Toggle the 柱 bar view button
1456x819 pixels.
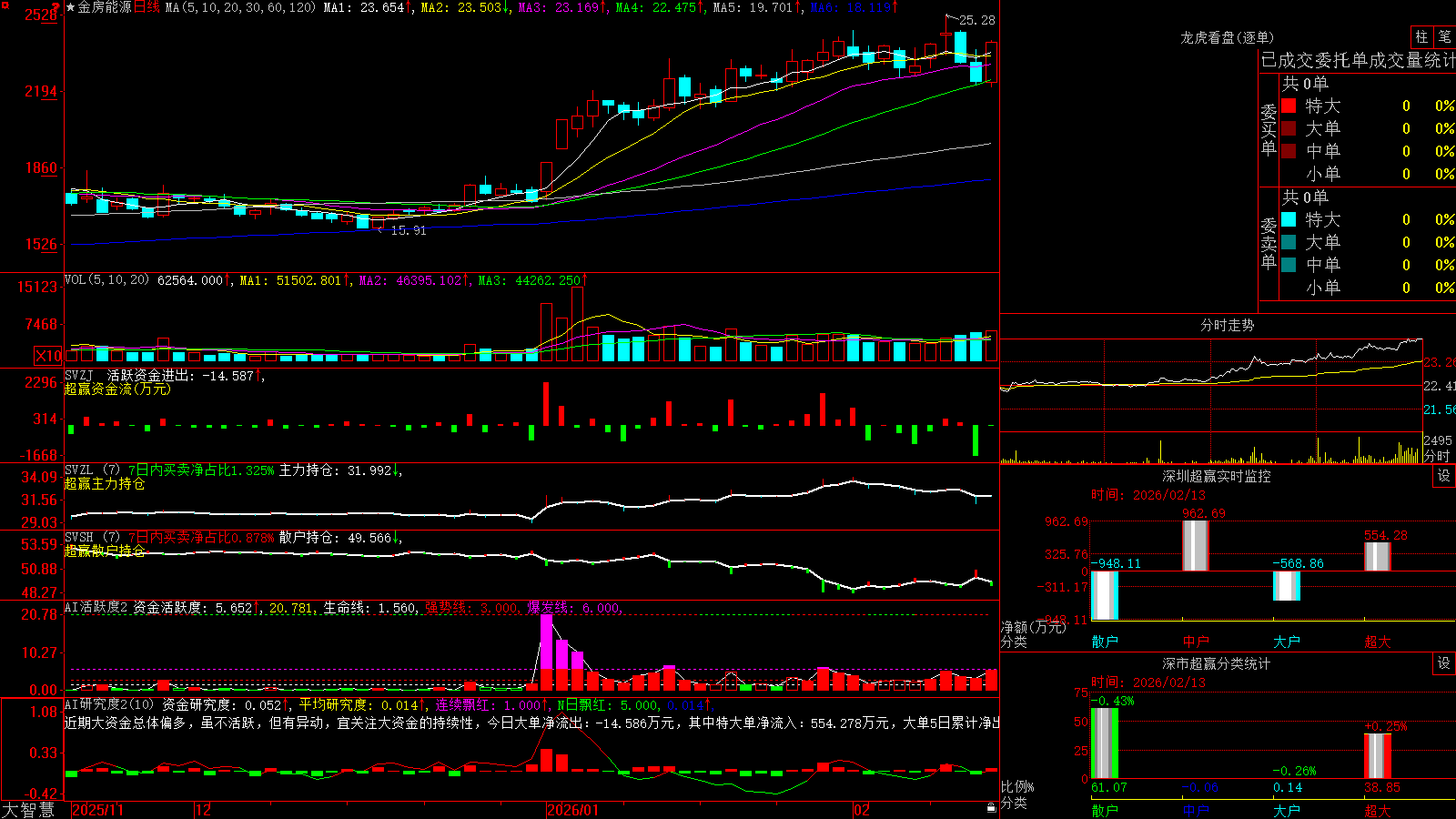1421,37
